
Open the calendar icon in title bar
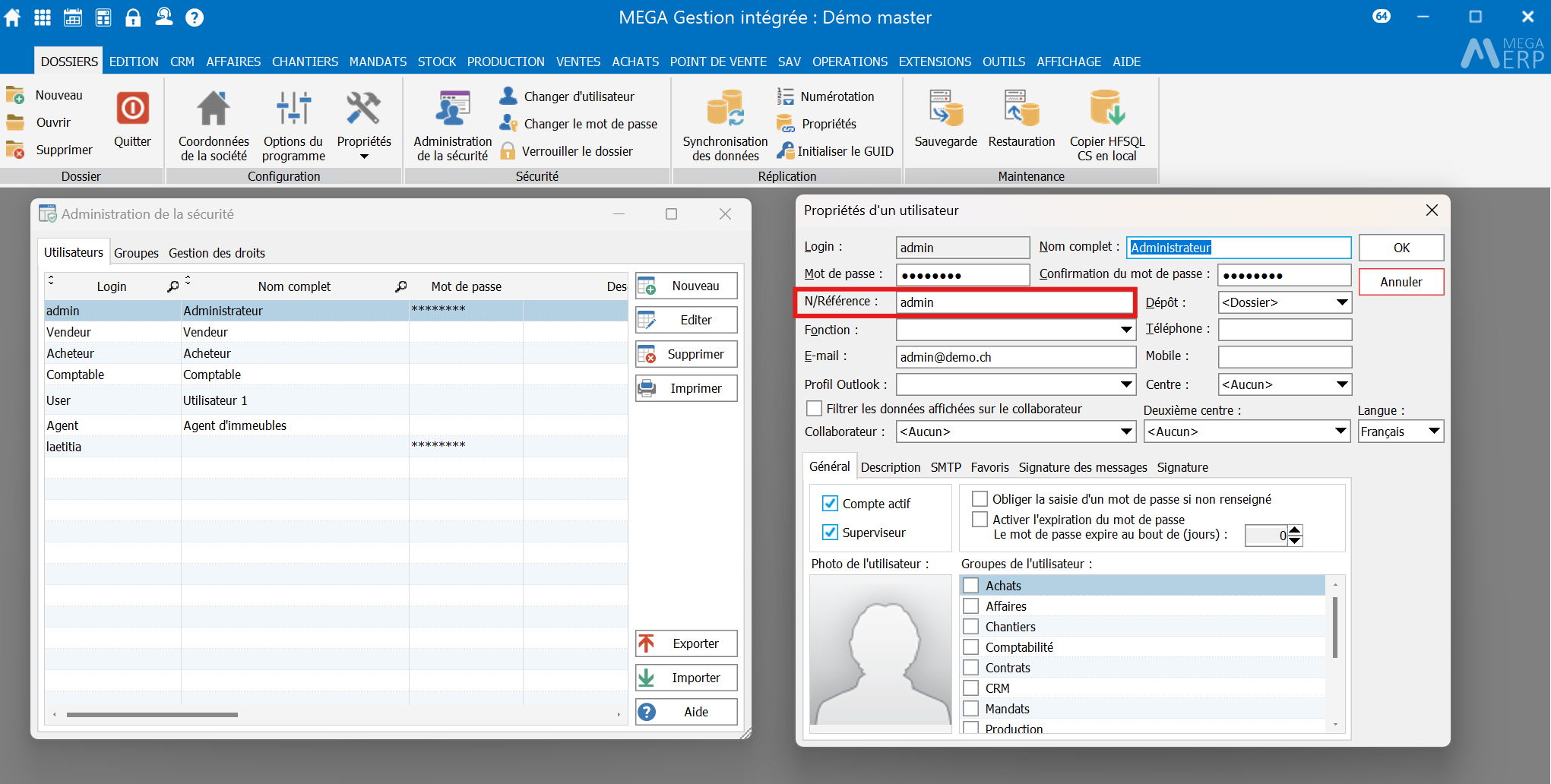[x=73, y=17]
